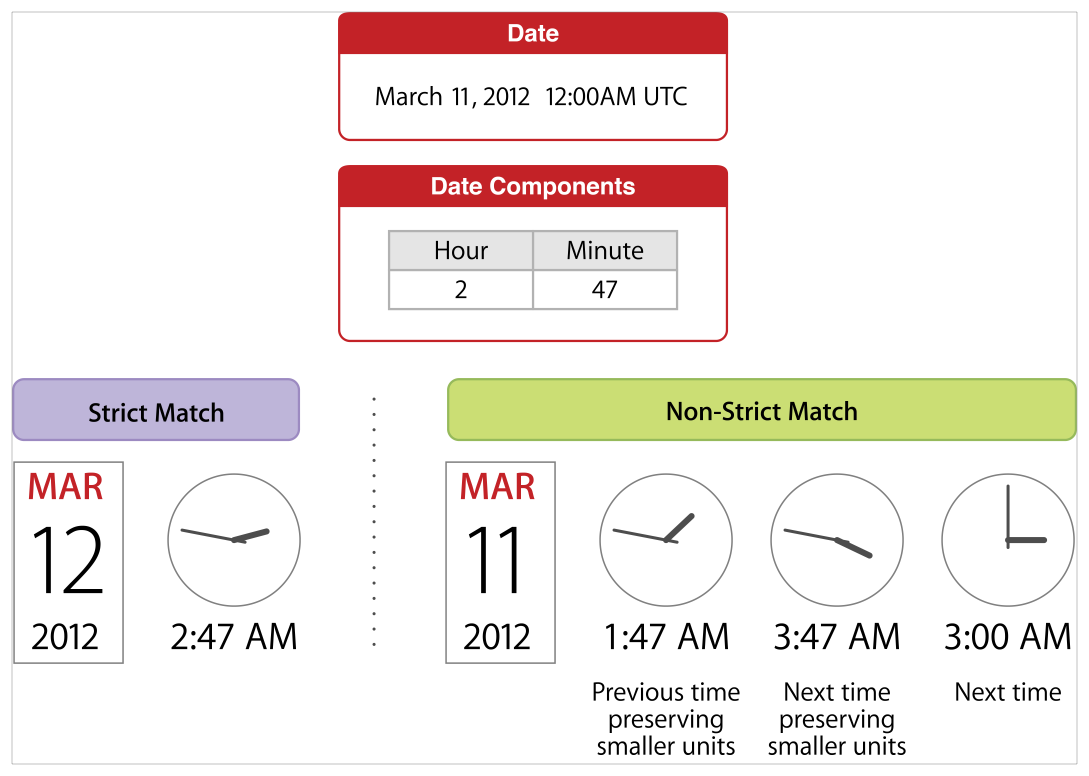Select the MAR 12 2012 calendar icon

click(68, 562)
